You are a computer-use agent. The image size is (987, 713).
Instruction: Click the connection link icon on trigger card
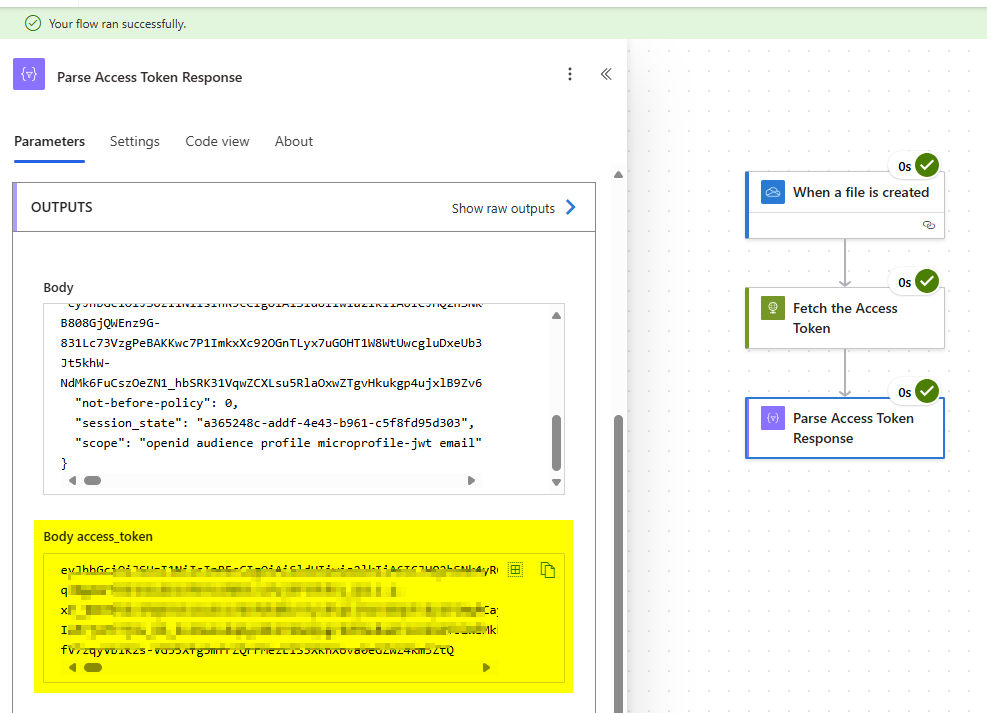point(928,226)
